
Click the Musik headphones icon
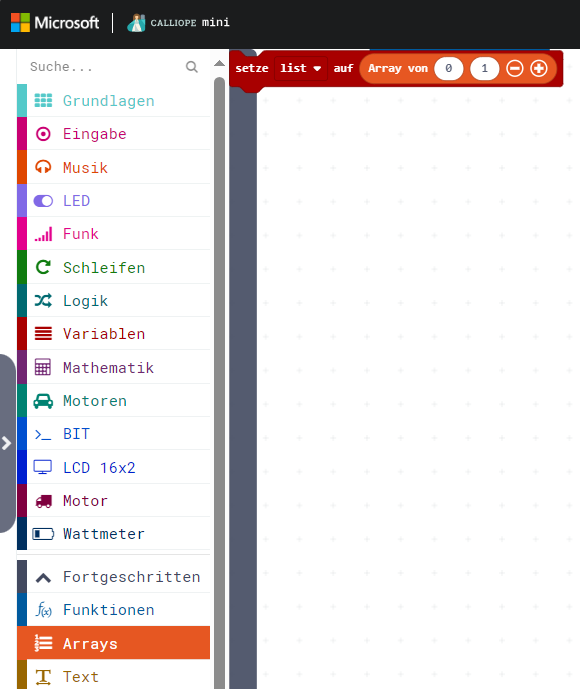43,167
